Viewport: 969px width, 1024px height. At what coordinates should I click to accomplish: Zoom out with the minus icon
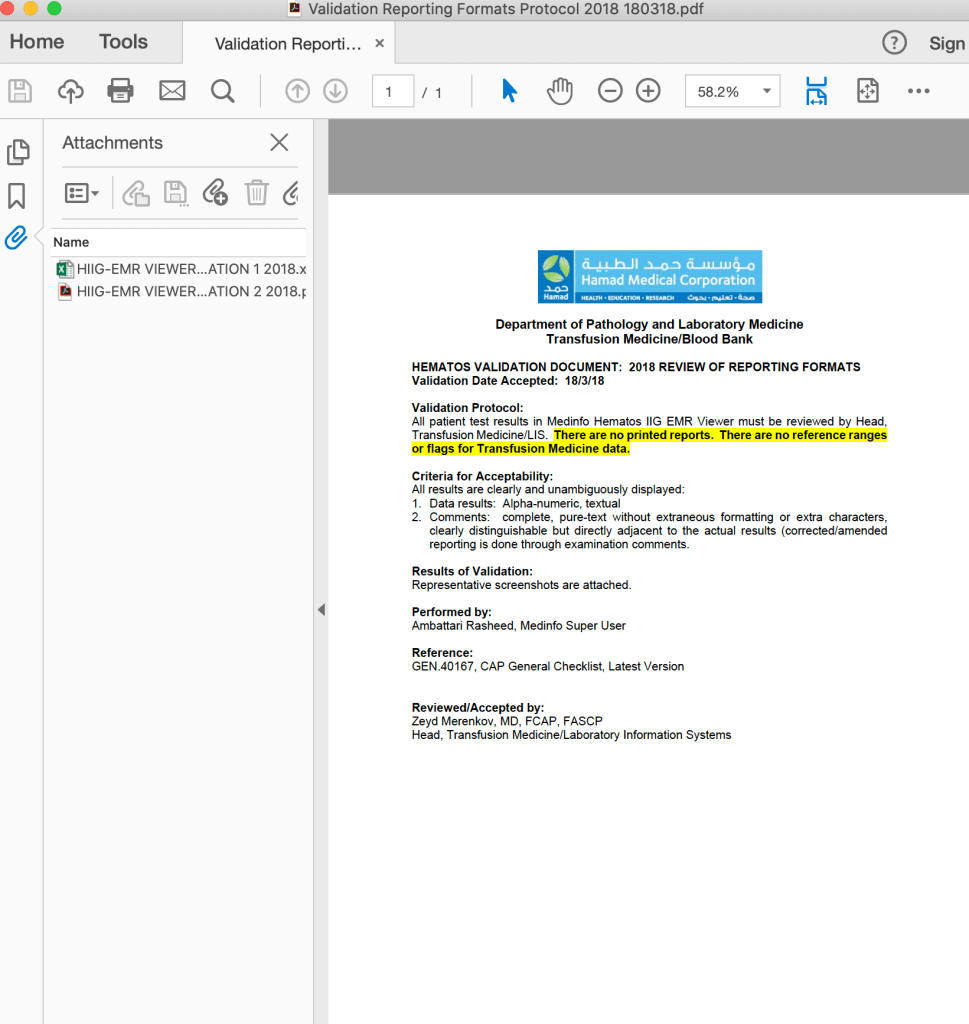point(610,91)
